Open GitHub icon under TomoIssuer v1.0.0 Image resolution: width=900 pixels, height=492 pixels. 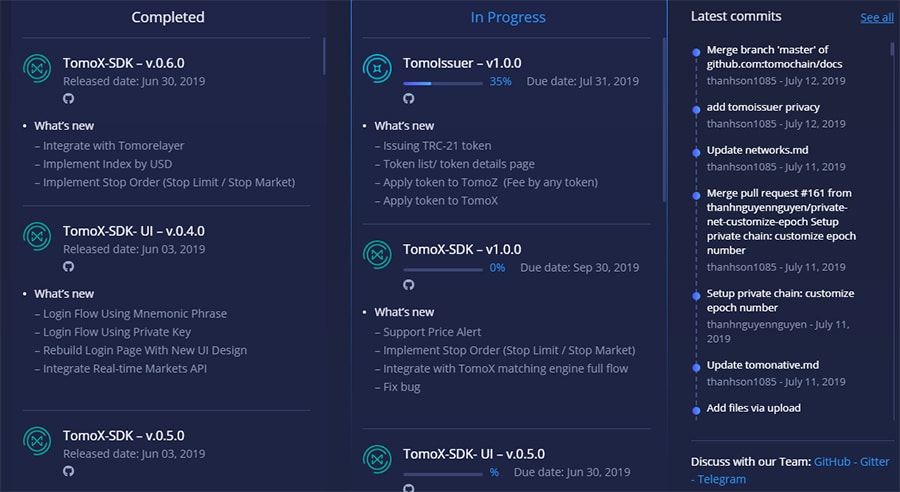408,99
